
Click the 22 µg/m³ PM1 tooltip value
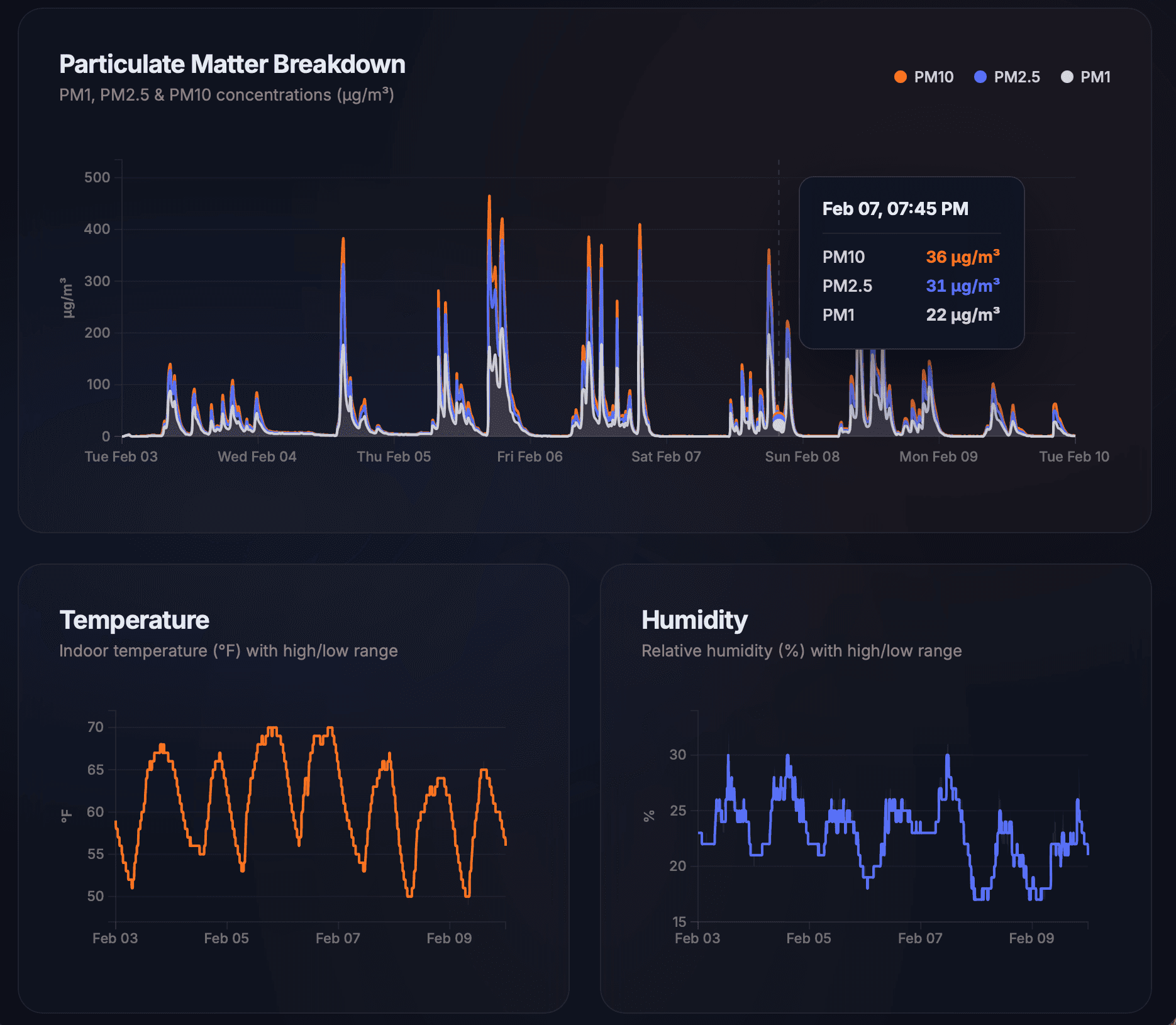tap(962, 314)
